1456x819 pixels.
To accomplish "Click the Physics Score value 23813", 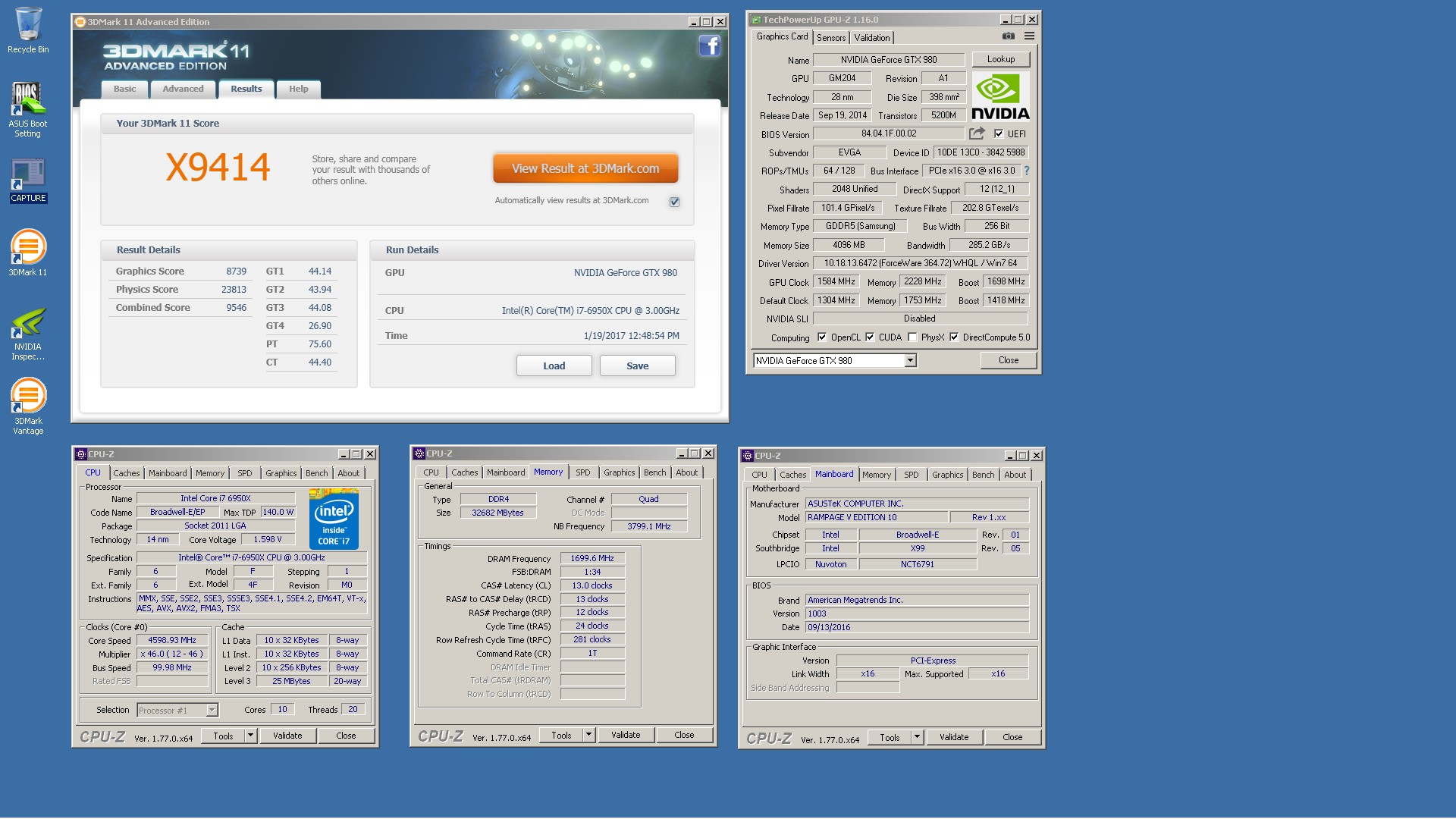I will coord(234,290).
